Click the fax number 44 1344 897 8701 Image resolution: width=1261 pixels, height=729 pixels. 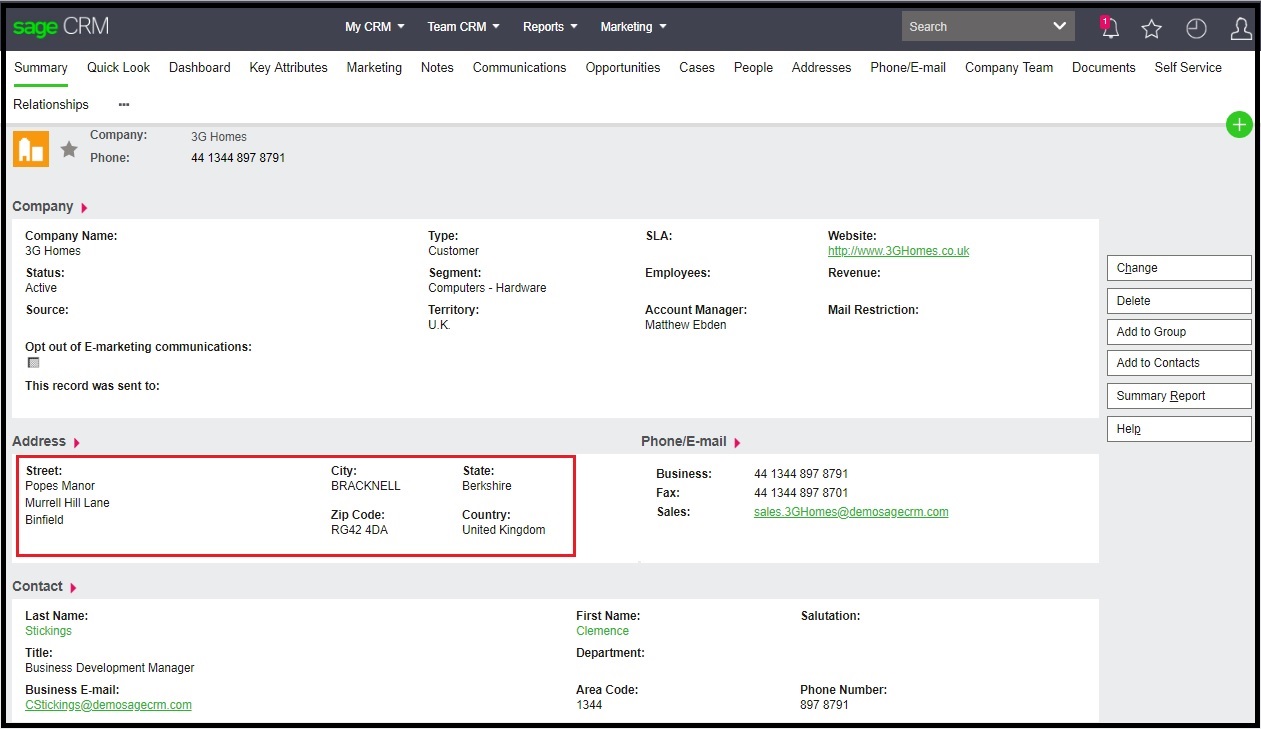tap(801, 493)
